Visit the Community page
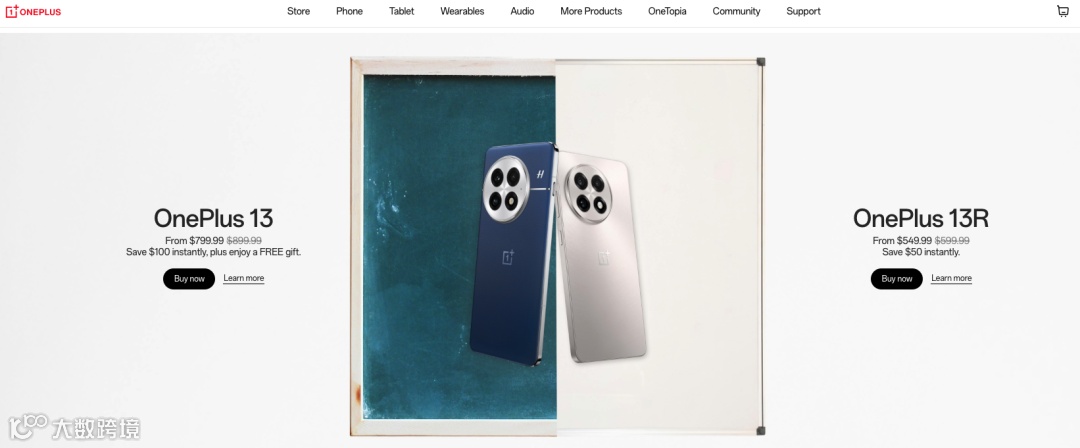1080x448 pixels. tap(736, 11)
